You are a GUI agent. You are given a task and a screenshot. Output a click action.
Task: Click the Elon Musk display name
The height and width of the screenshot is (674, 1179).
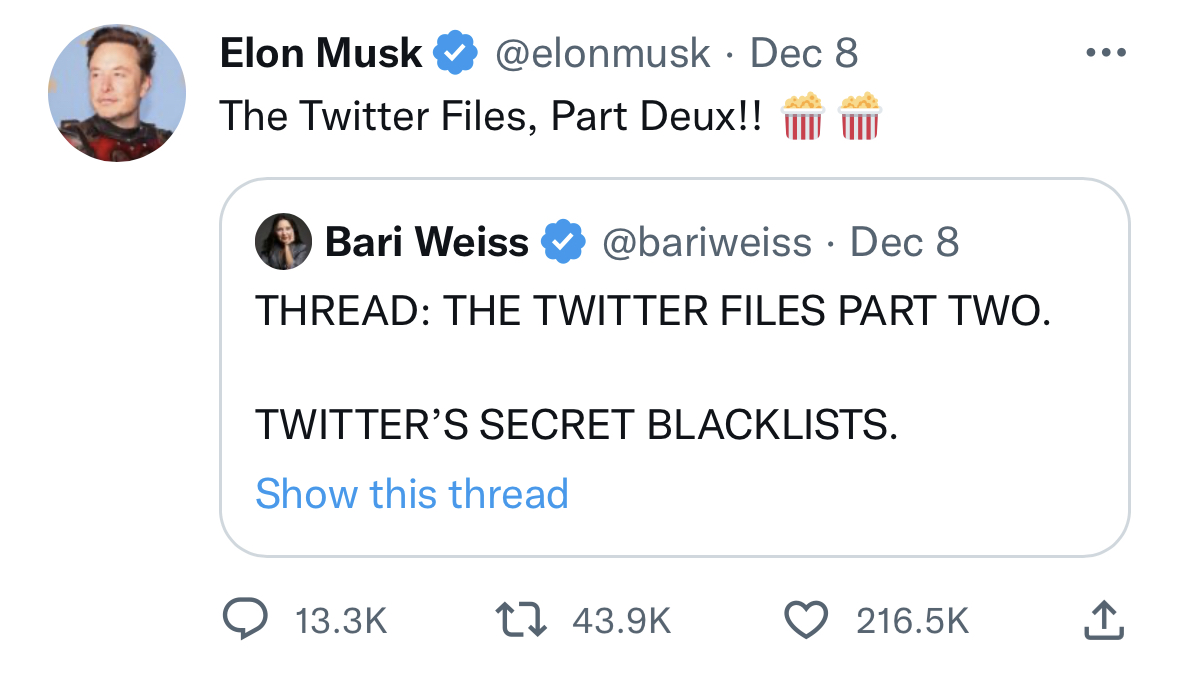click(x=320, y=53)
